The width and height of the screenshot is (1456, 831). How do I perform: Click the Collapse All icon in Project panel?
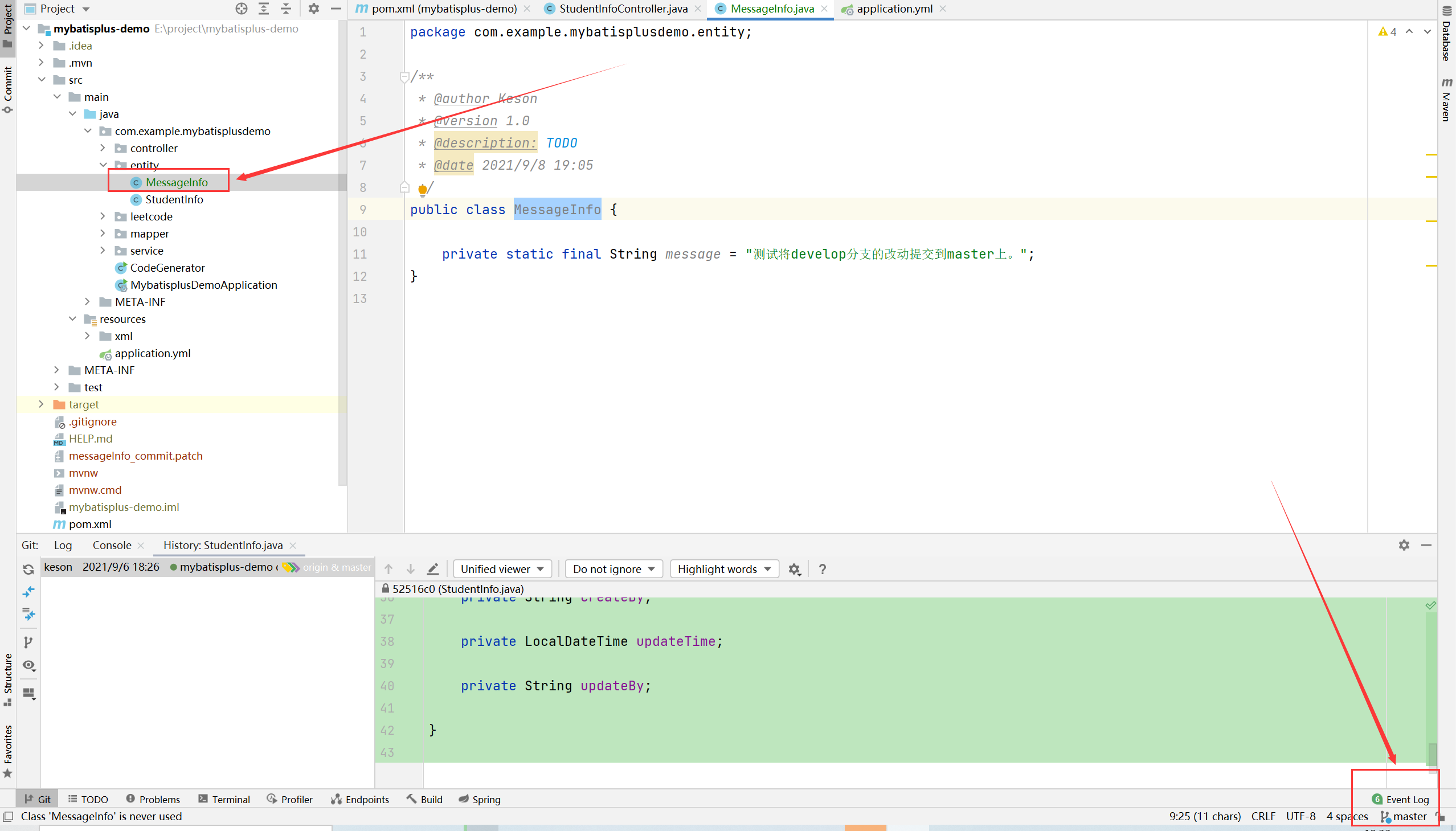tap(286, 9)
